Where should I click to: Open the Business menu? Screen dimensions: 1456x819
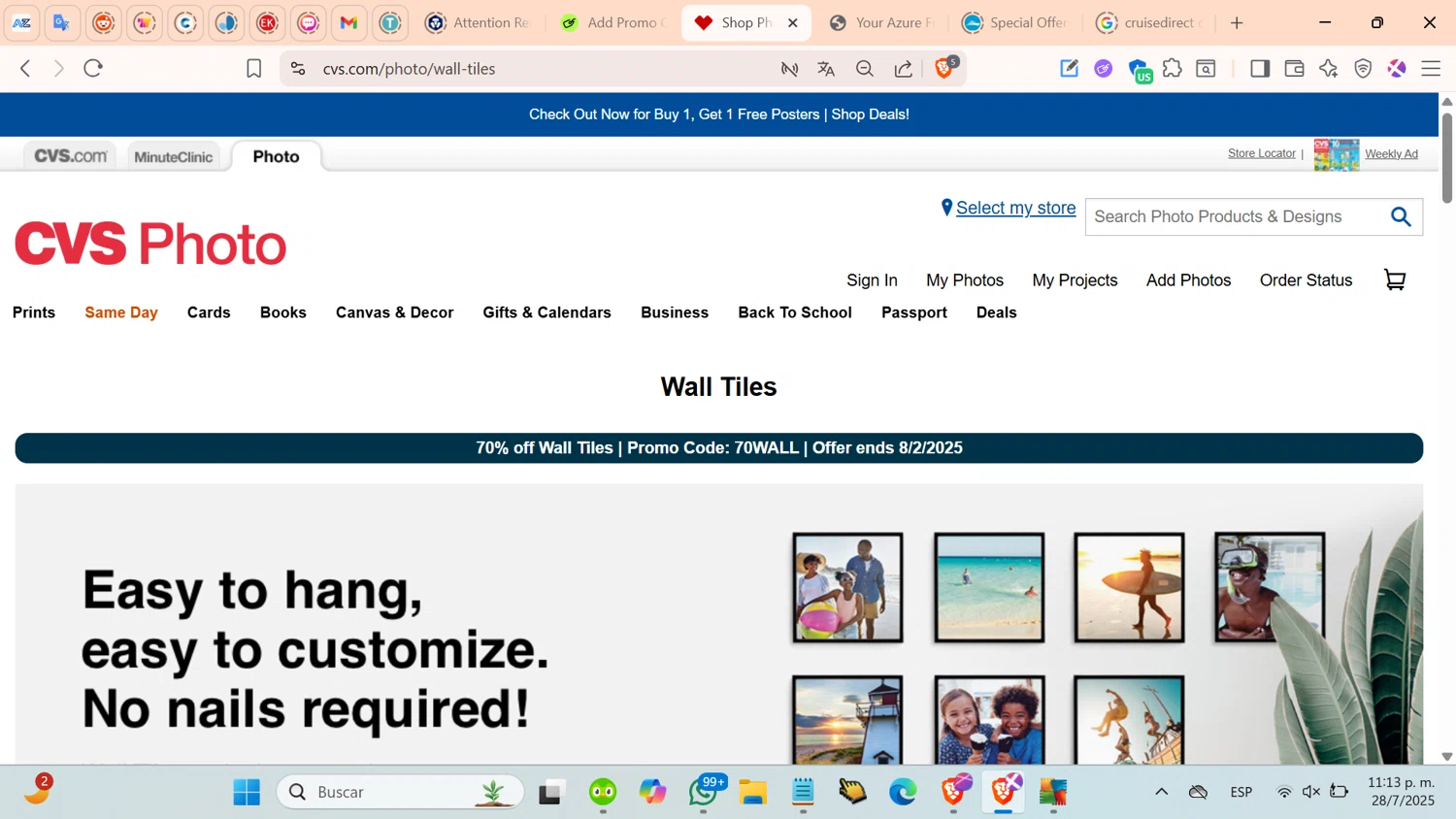pyautogui.click(x=675, y=312)
